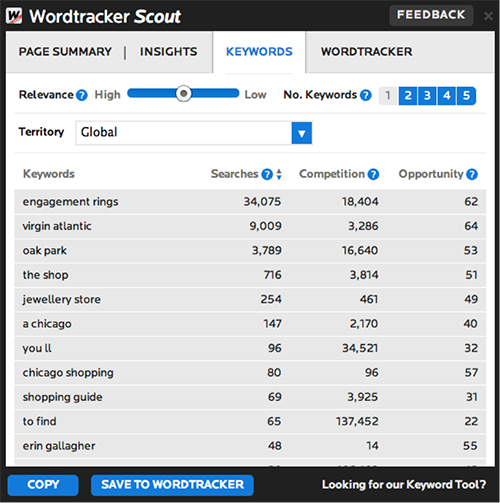
Task: Open the Relevance help icon
Action: coord(82,95)
